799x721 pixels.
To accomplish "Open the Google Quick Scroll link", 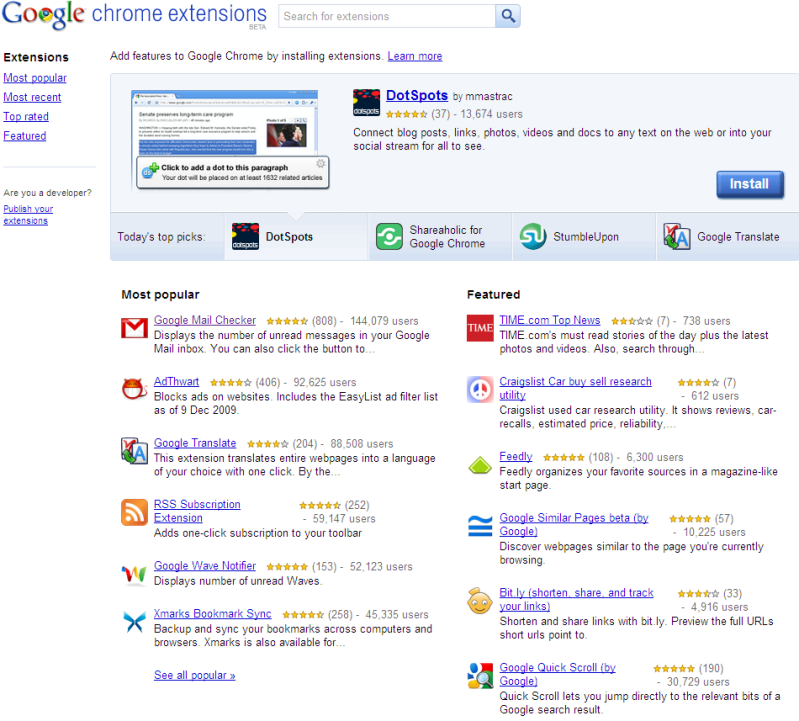I will point(557,674).
